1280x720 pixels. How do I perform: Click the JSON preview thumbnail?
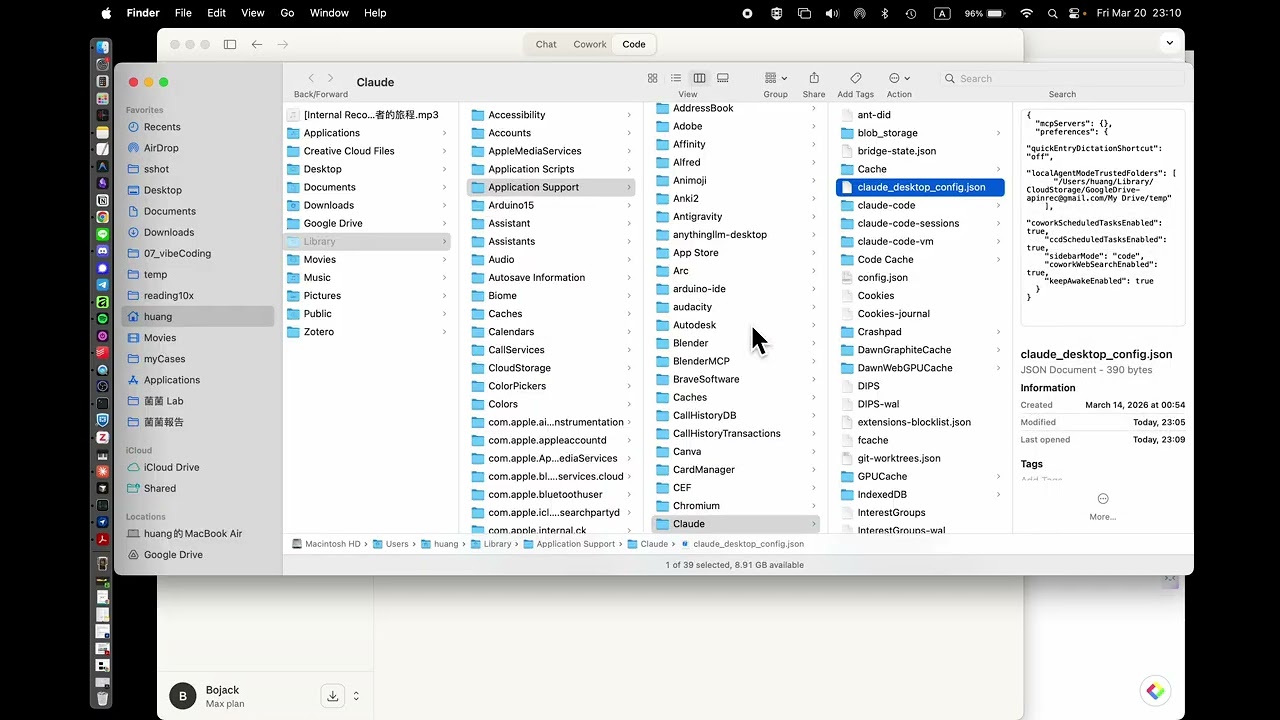(x=1102, y=217)
